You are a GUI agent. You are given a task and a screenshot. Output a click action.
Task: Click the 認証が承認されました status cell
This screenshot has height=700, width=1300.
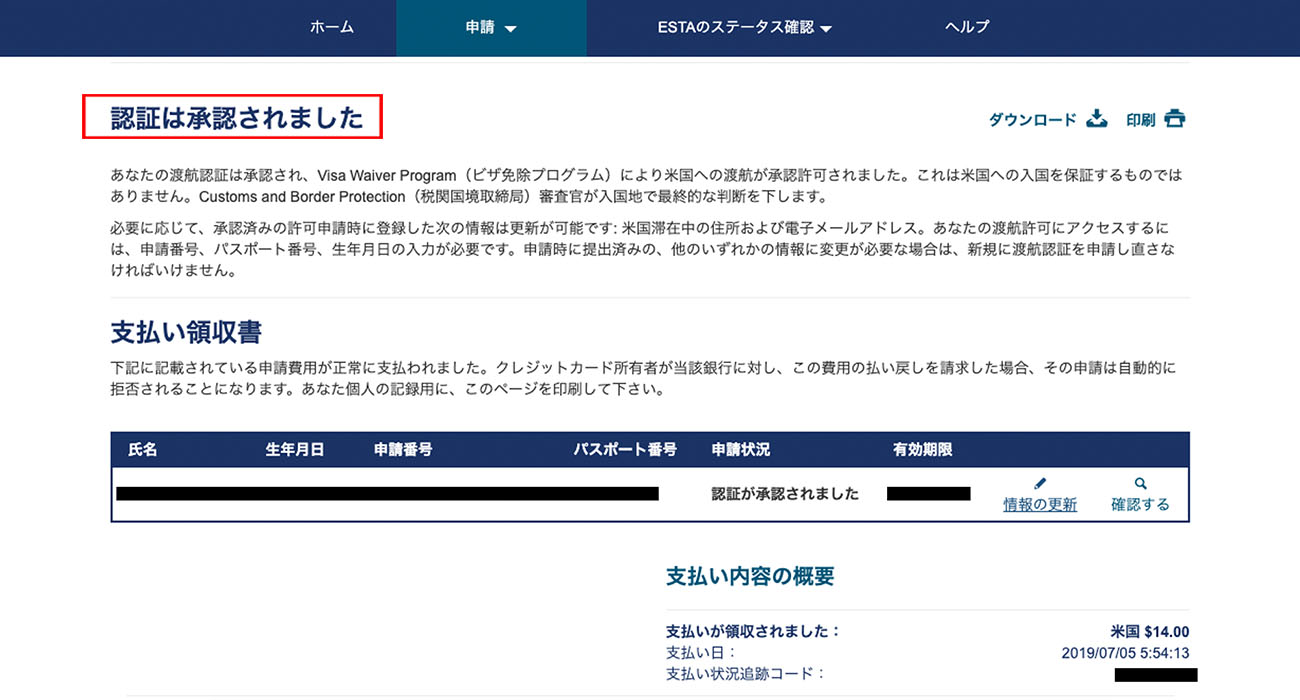[785, 494]
